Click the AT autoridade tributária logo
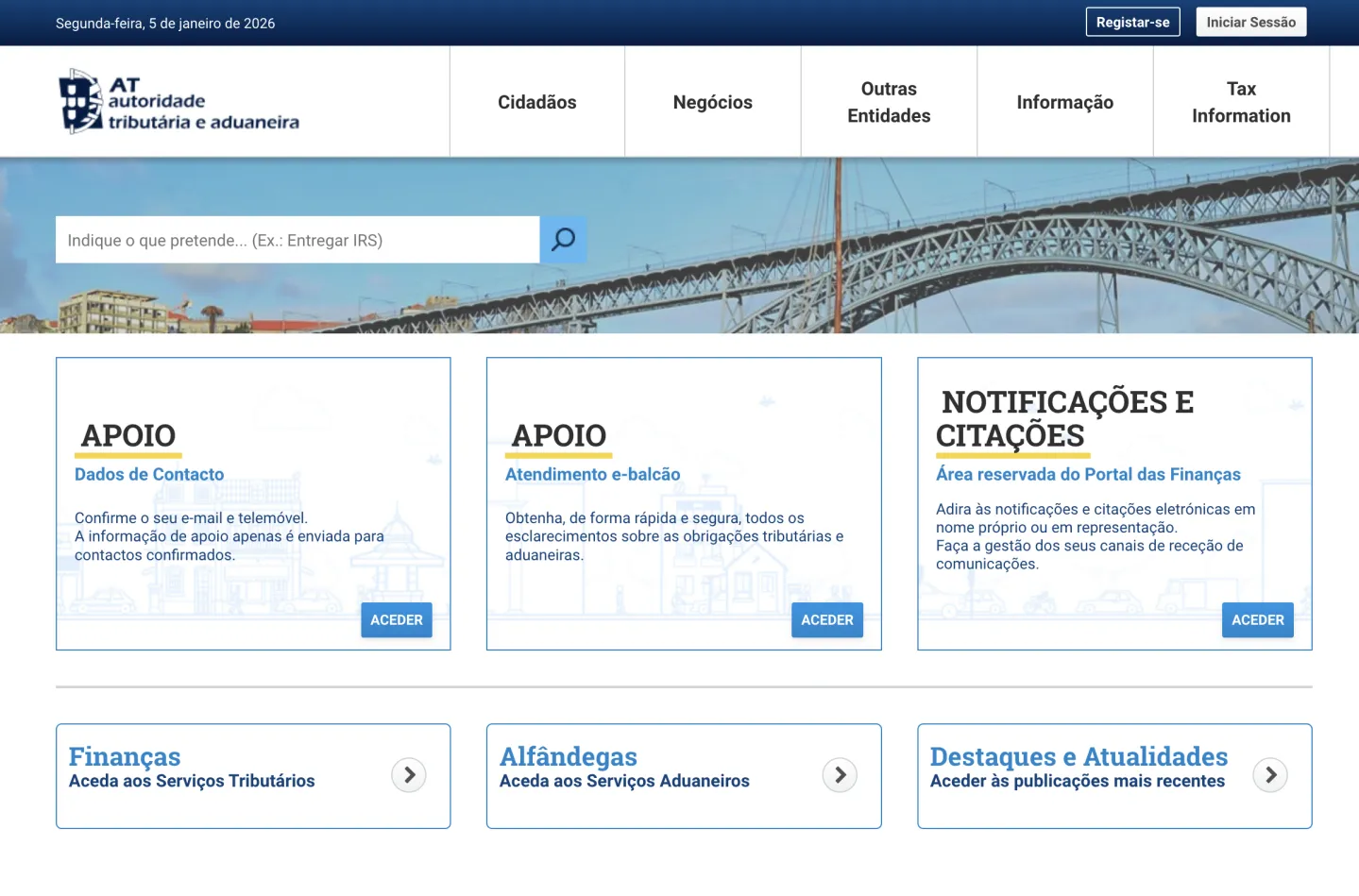Screen dimensions: 1359x896 click(x=178, y=101)
